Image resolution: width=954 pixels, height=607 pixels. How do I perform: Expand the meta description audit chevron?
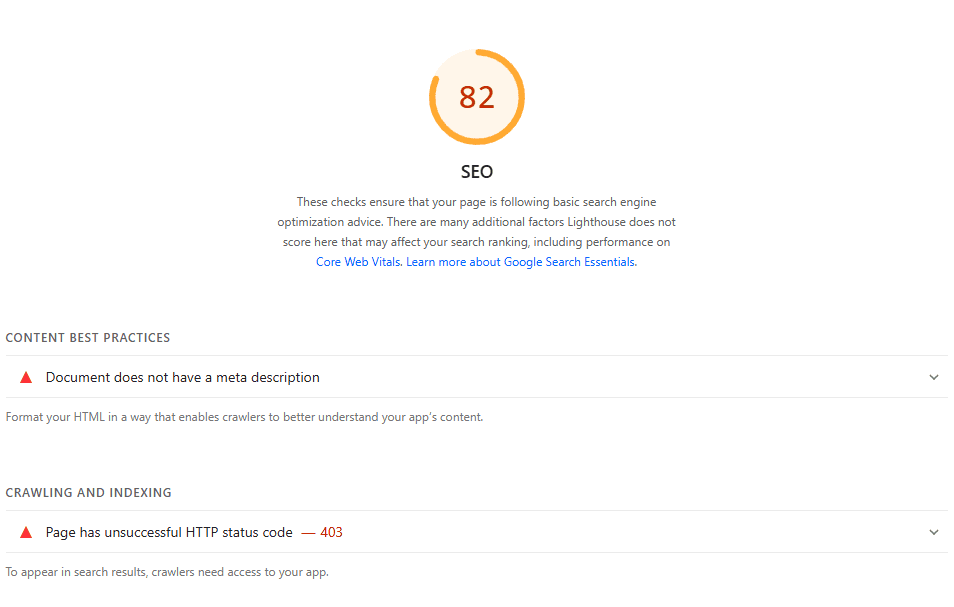934,377
